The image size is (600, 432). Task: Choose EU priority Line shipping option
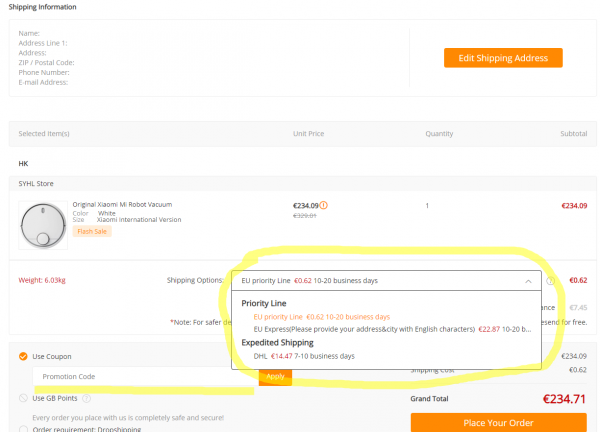pyautogui.click(x=320, y=316)
